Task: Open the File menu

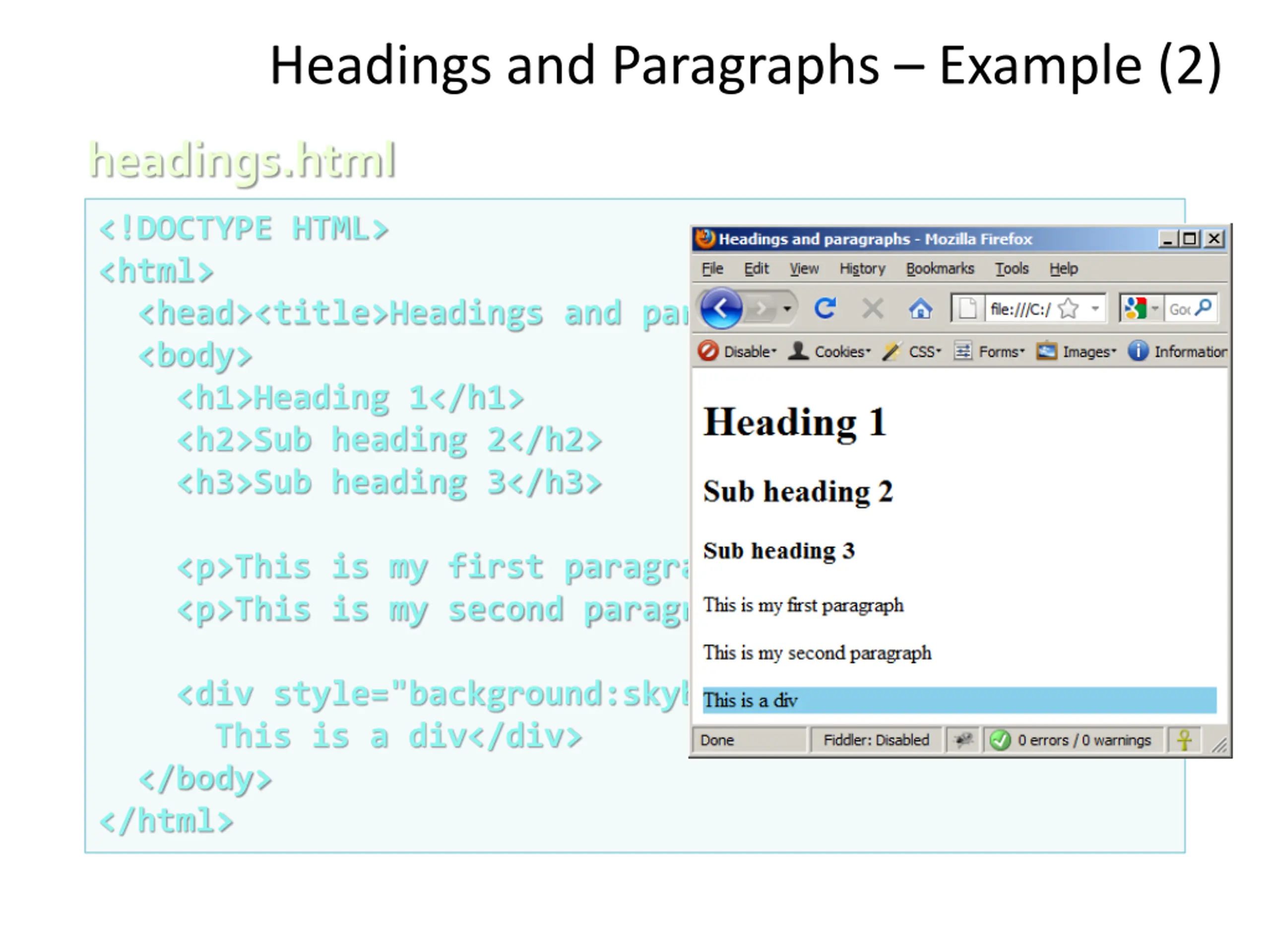Action: click(712, 269)
